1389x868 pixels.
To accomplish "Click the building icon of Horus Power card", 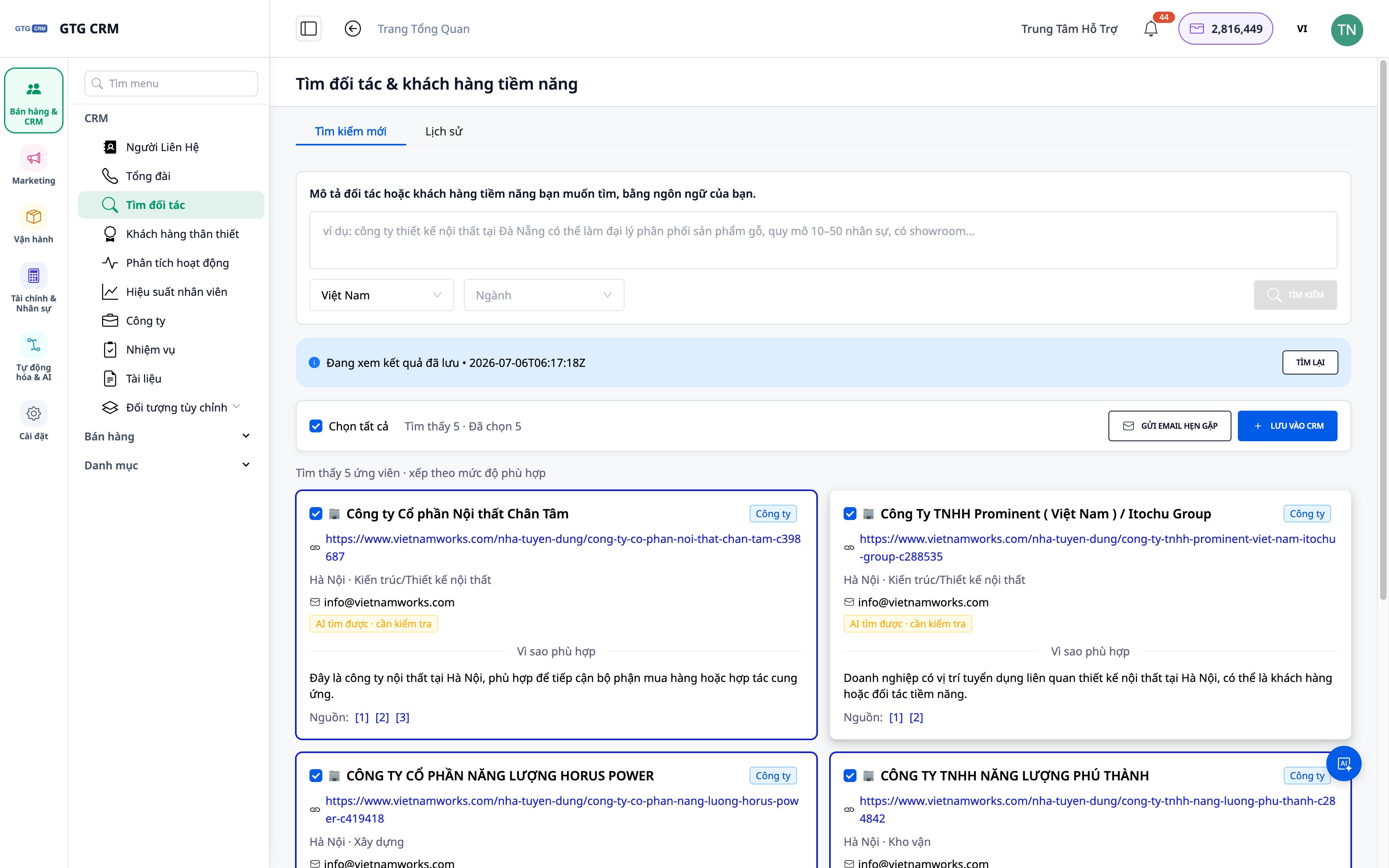I will (334, 776).
